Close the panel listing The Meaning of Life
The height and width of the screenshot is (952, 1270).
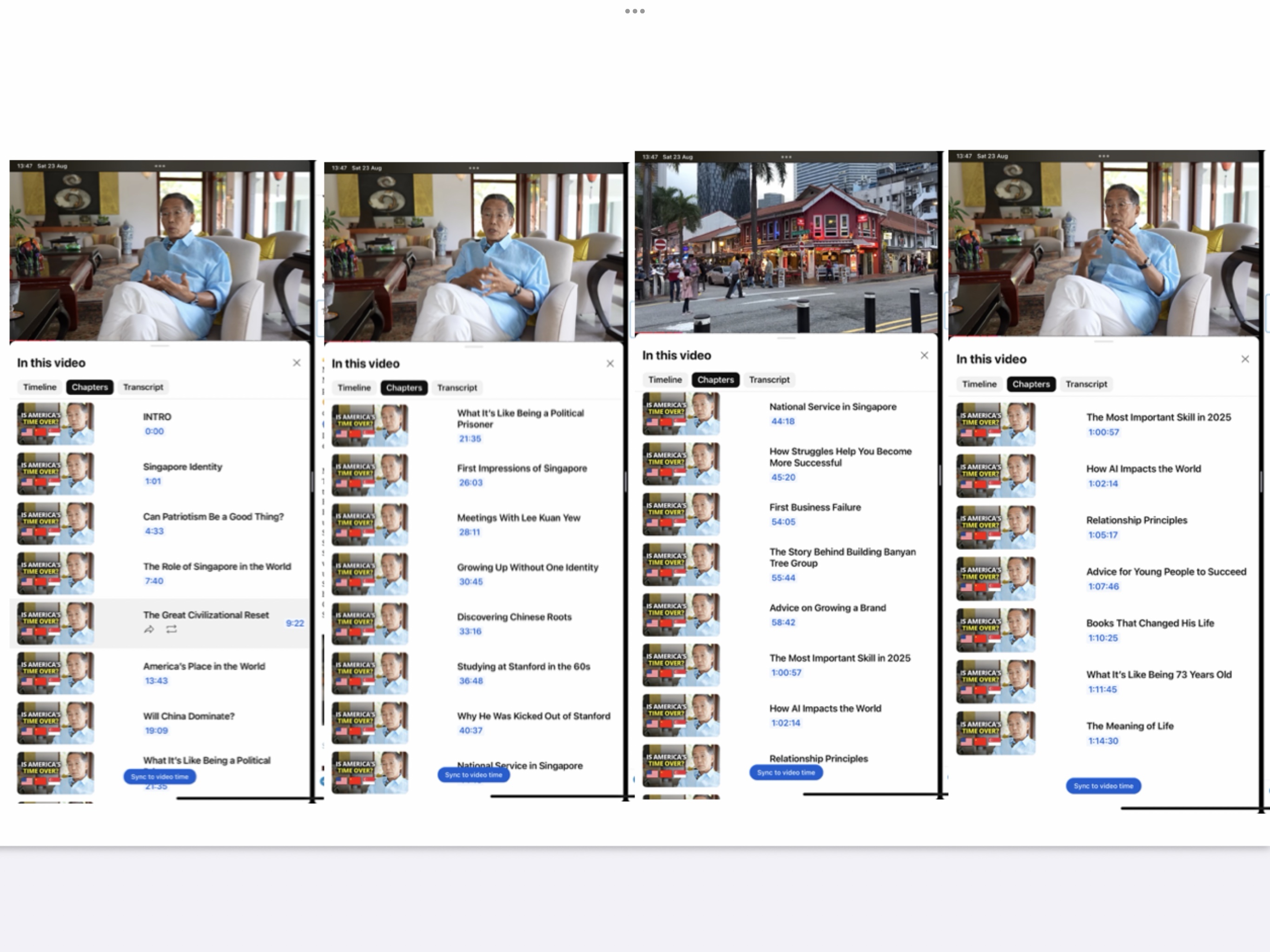point(1245,359)
